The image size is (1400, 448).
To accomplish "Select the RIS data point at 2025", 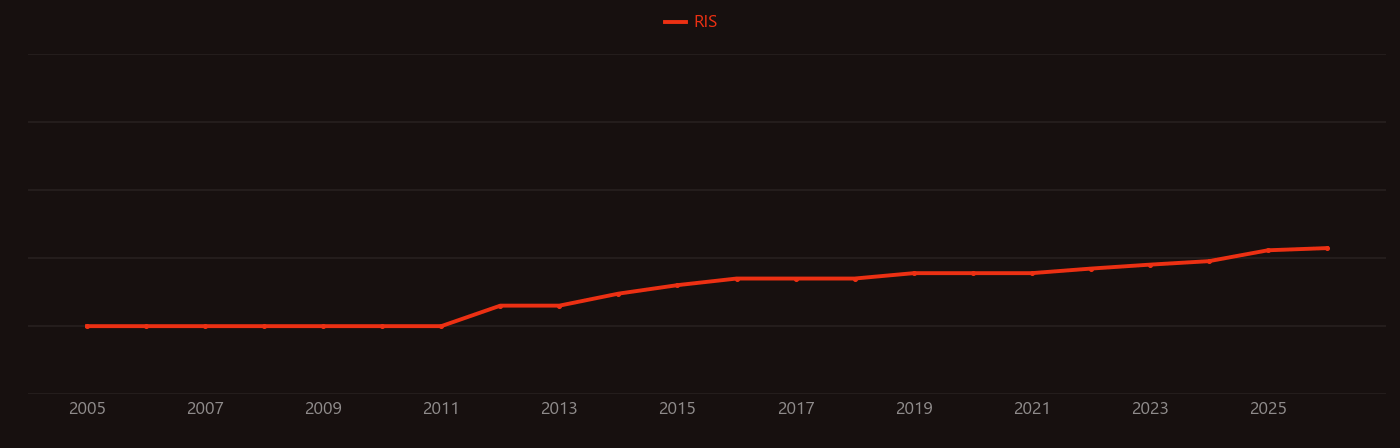I will click(1268, 250).
